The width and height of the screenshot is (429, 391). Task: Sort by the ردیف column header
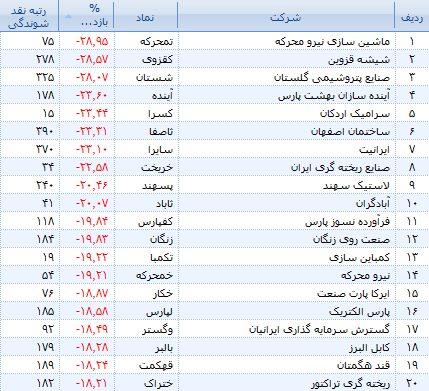pyautogui.click(x=412, y=17)
